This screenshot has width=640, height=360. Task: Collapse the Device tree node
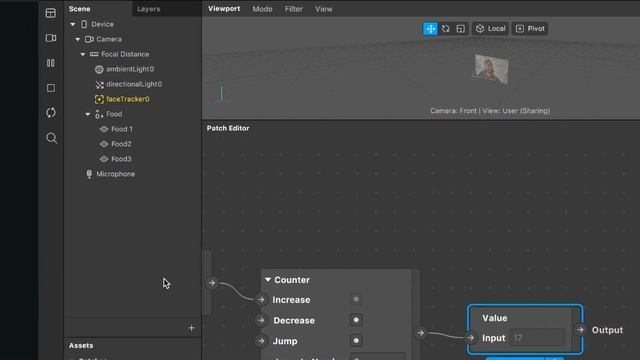tap(73, 24)
